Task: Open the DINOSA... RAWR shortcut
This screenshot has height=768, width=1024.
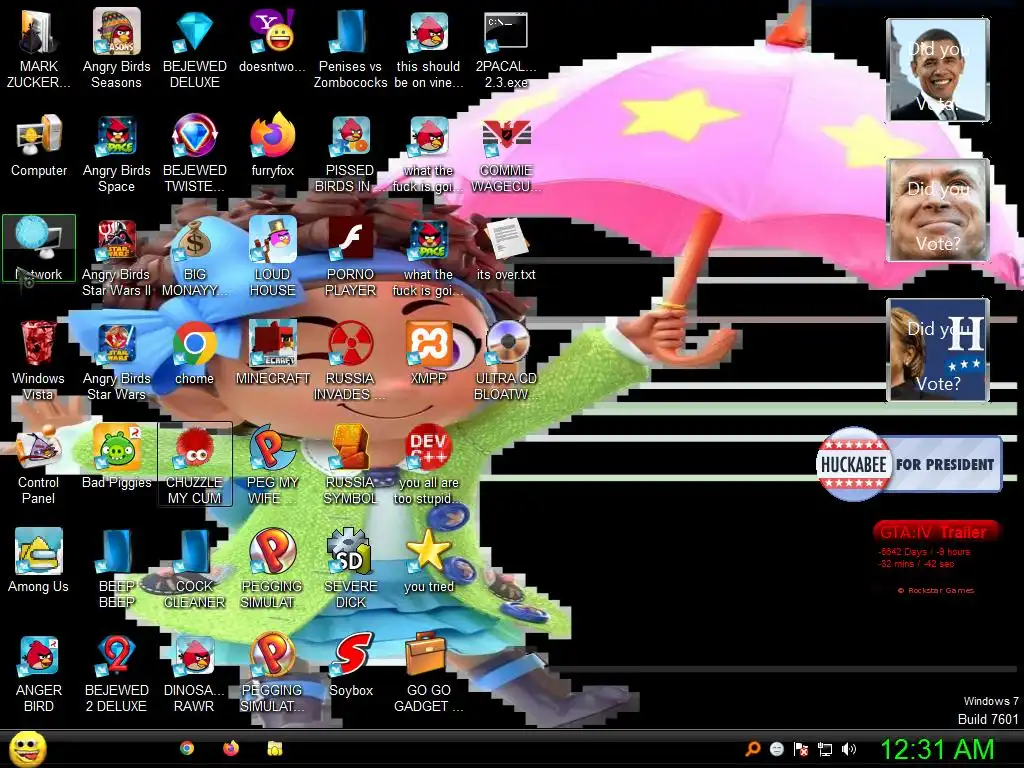Action: (x=195, y=673)
